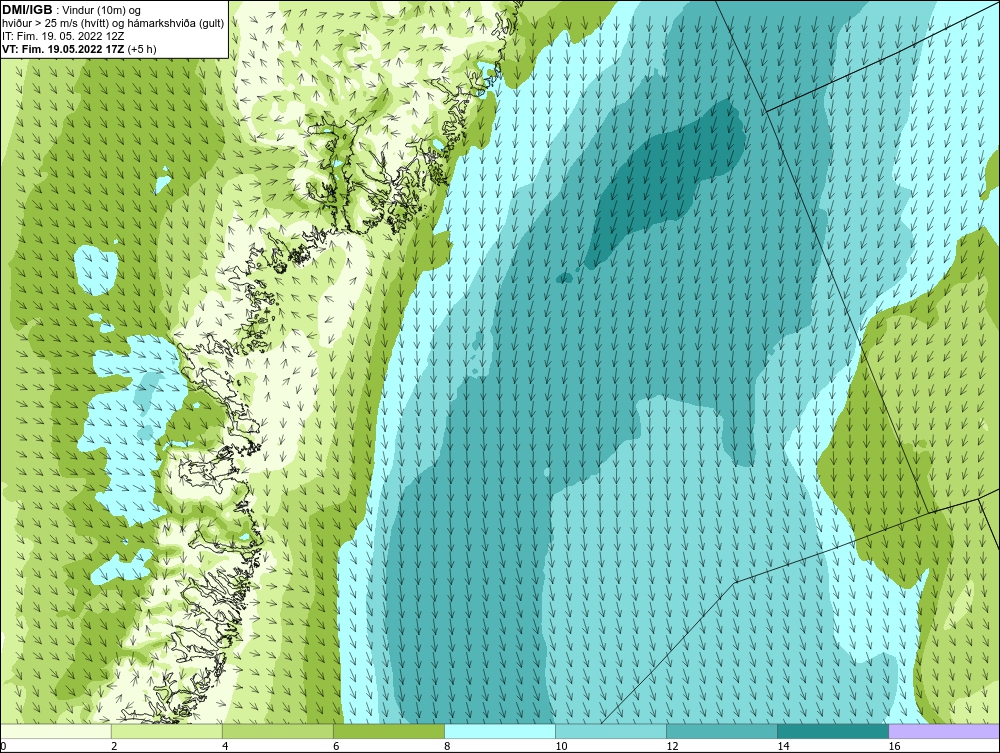Screen dimensions: 1000x753
Task: Click the legend label '16'
Action: (x=894, y=746)
